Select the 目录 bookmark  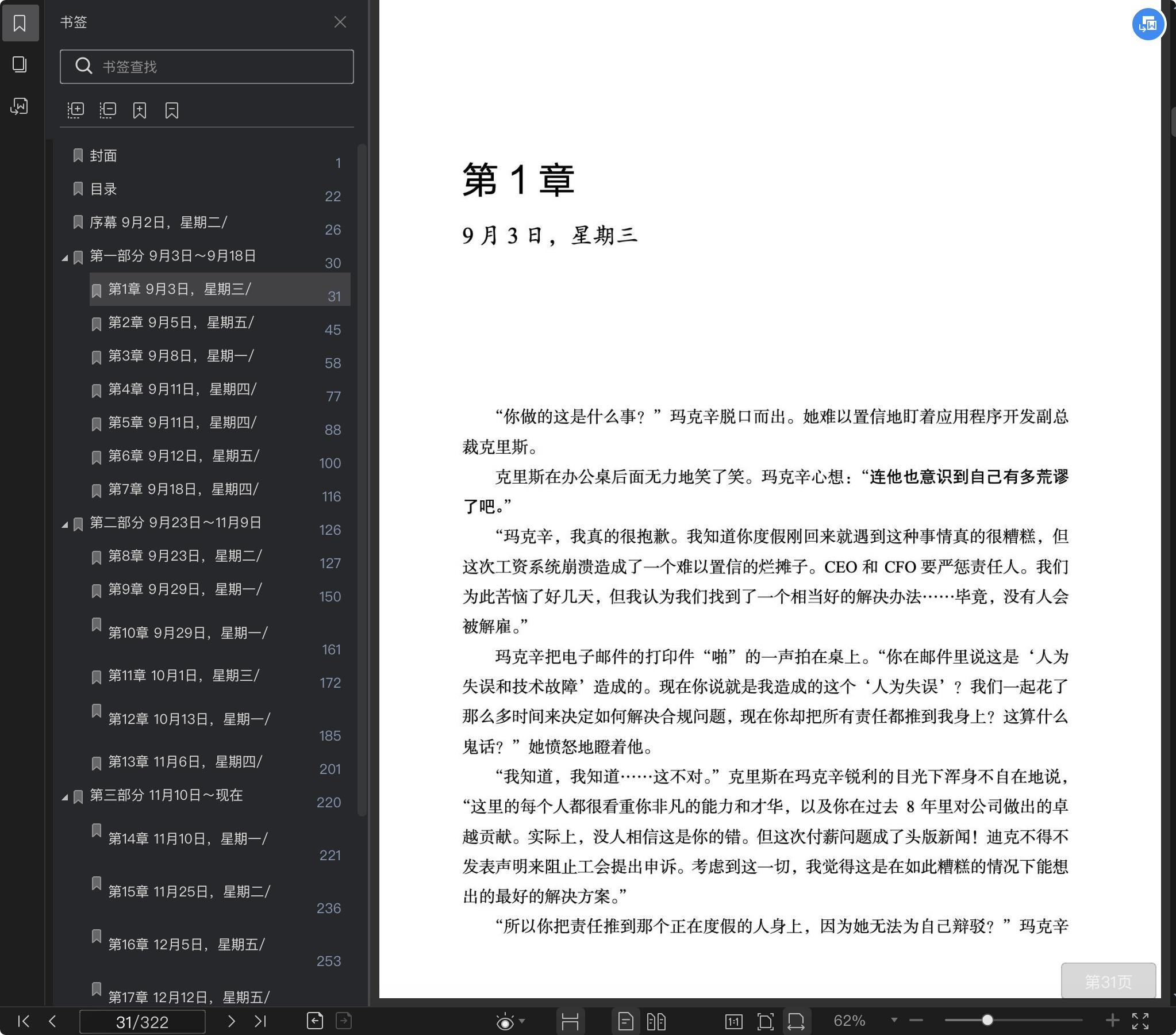[103, 189]
